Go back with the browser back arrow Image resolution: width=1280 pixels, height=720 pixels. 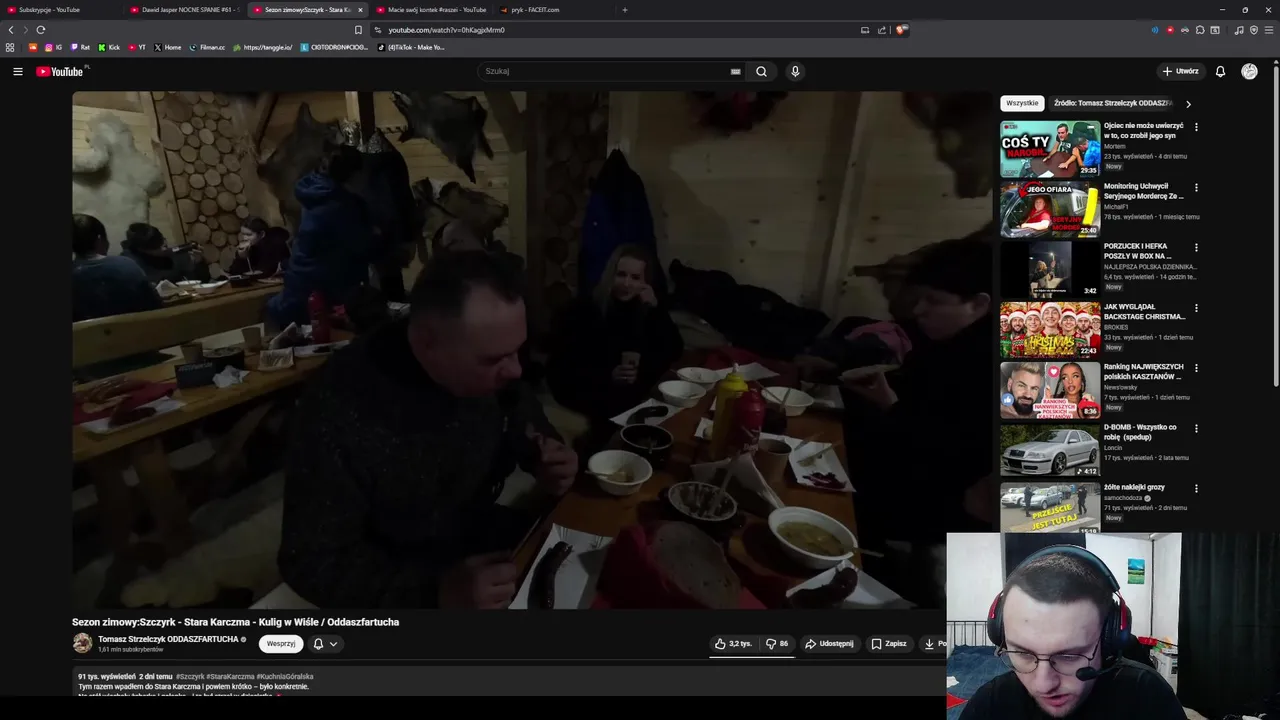tap(11, 30)
